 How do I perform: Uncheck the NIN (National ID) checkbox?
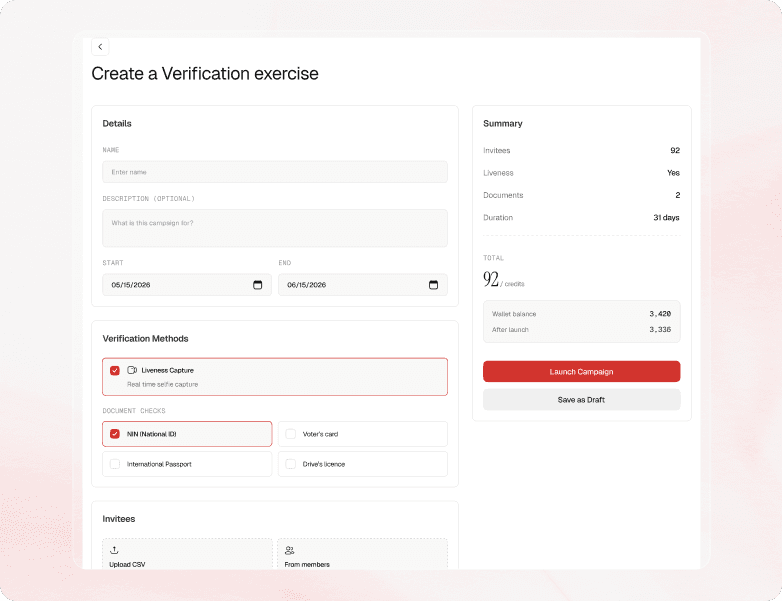(x=115, y=434)
